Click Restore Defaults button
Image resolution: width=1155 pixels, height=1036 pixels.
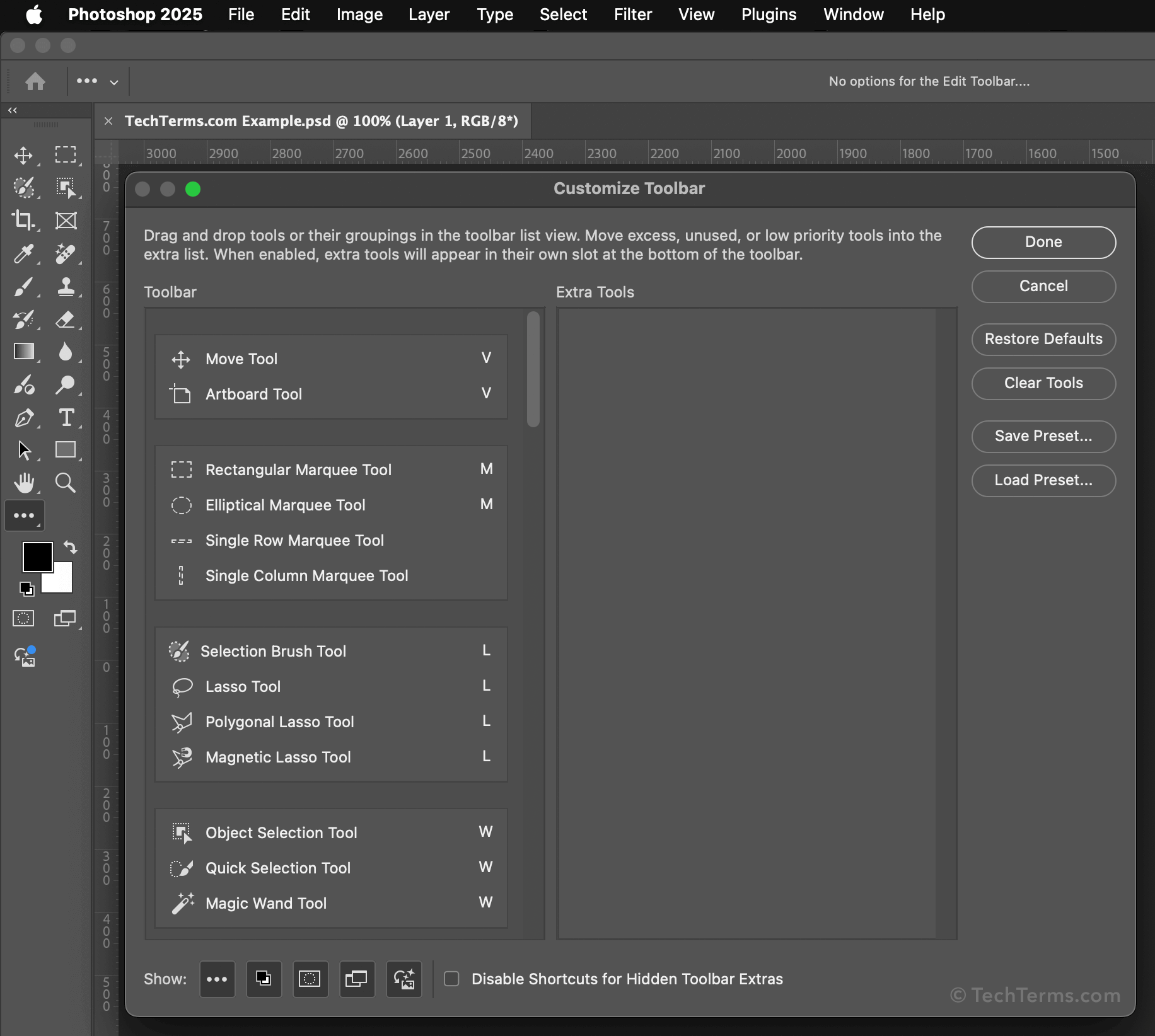(1043, 339)
